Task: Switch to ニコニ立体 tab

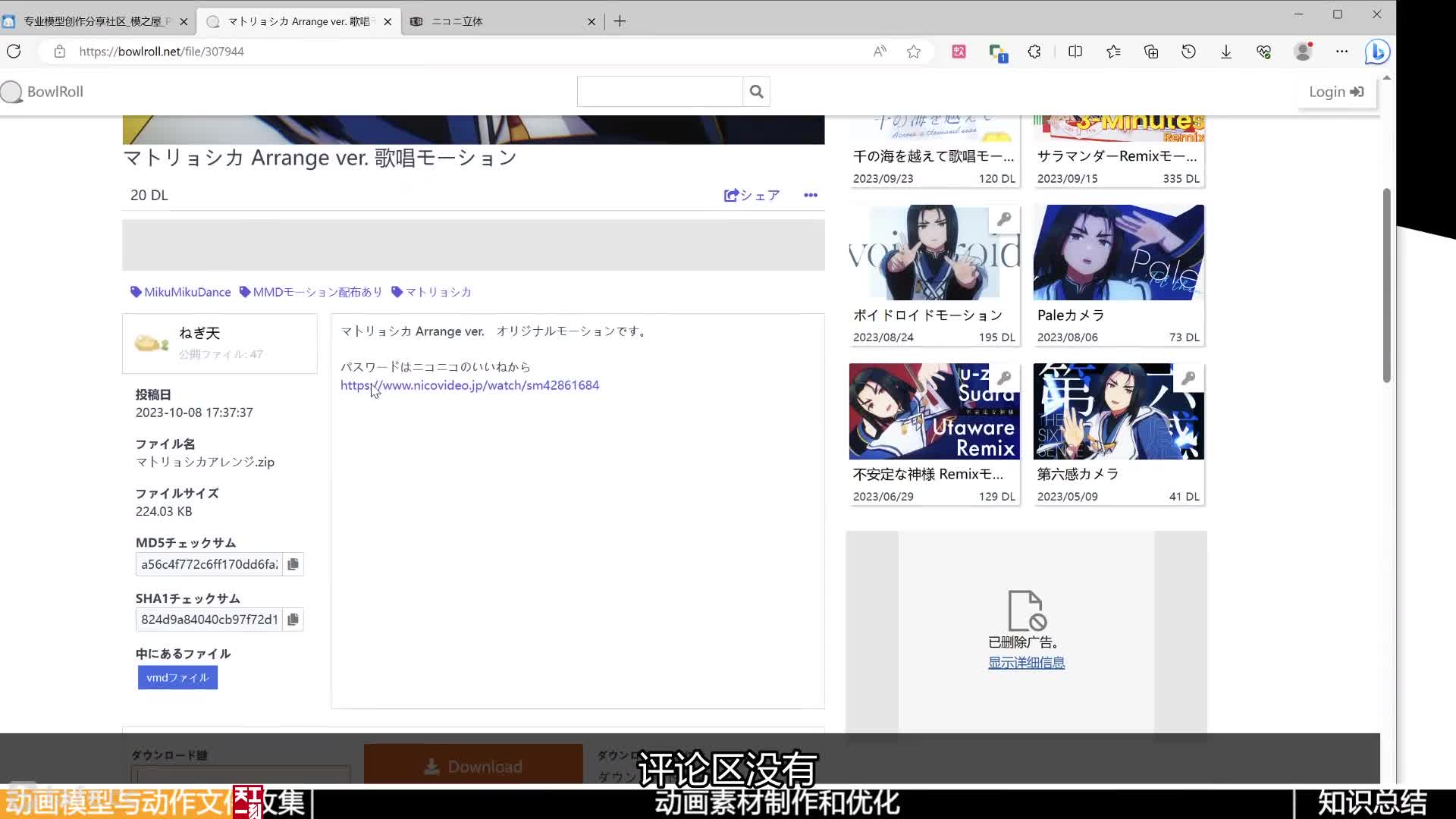Action: pyautogui.click(x=500, y=21)
